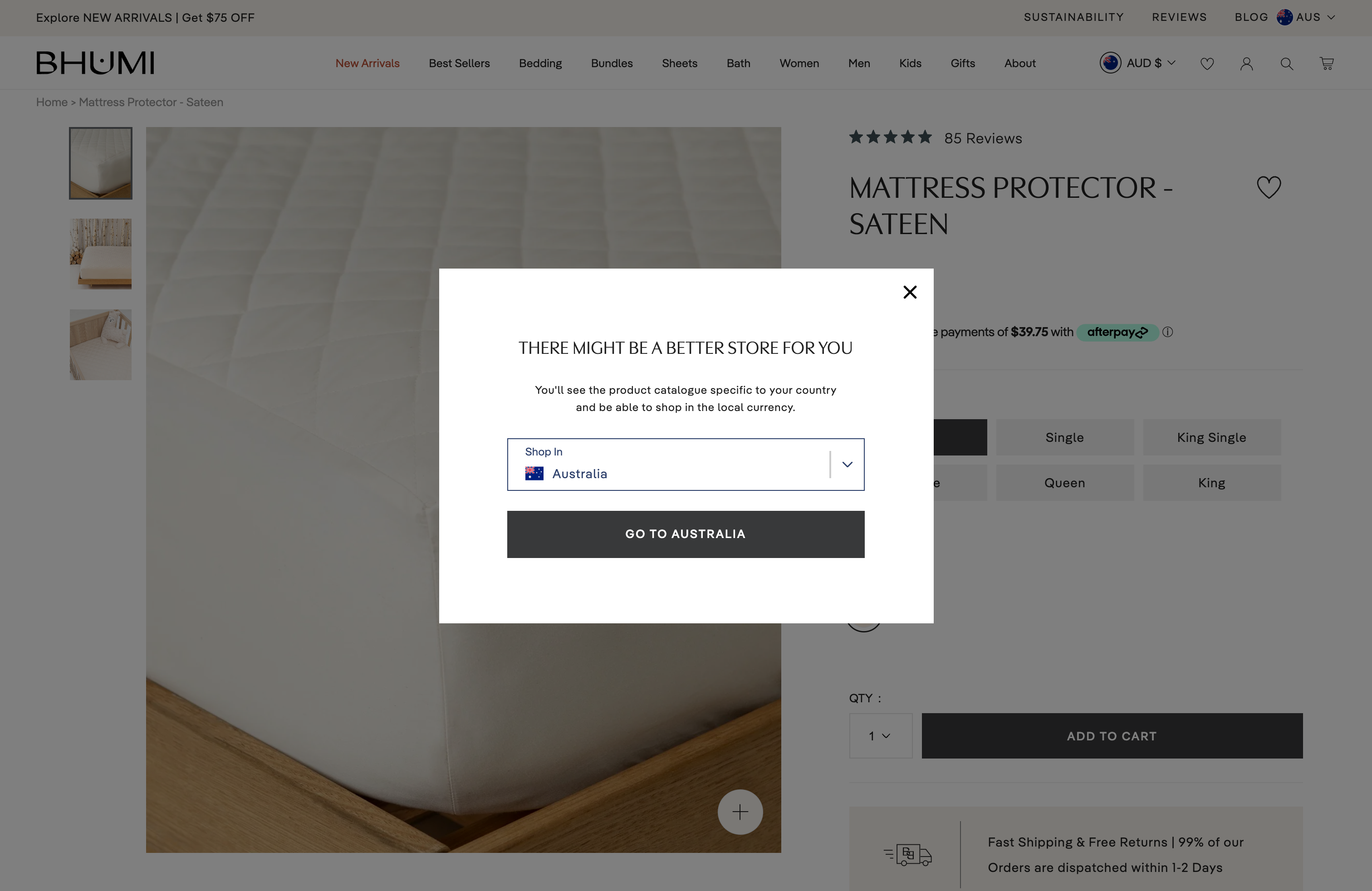Add product to wishlist with heart icon beside title
The width and height of the screenshot is (1372, 891).
pyautogui.click(x=1268, y=187)
